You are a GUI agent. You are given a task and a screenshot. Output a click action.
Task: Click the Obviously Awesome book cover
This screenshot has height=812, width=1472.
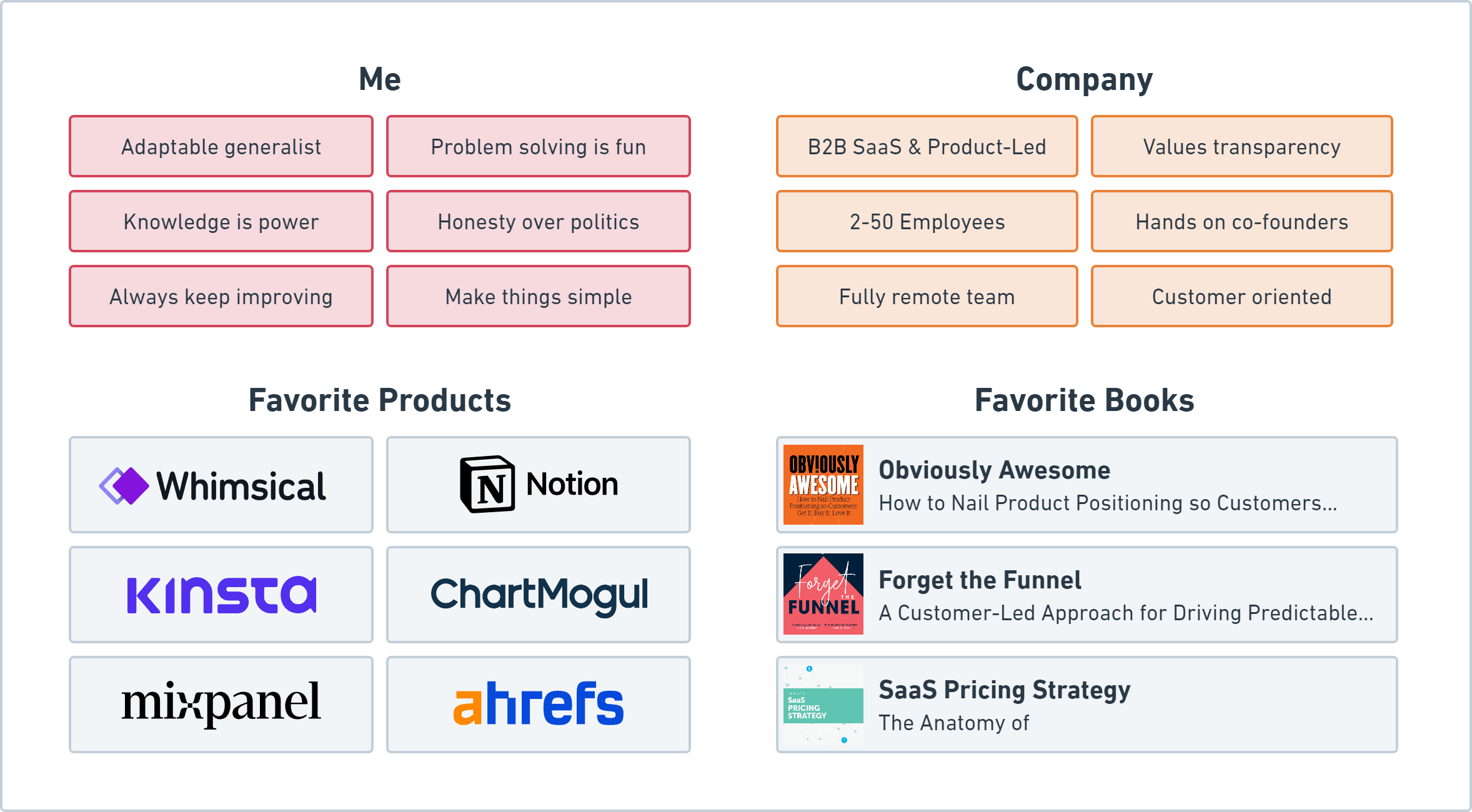click(823, 485)
